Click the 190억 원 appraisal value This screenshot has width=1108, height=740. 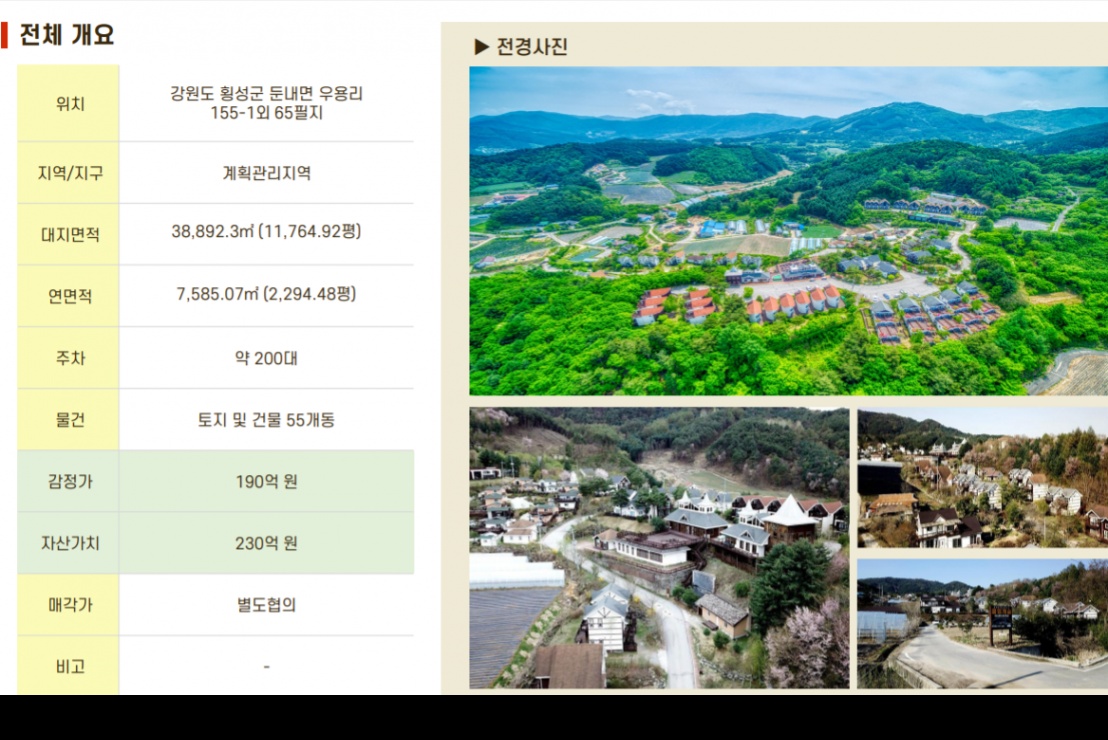point(266,482)
